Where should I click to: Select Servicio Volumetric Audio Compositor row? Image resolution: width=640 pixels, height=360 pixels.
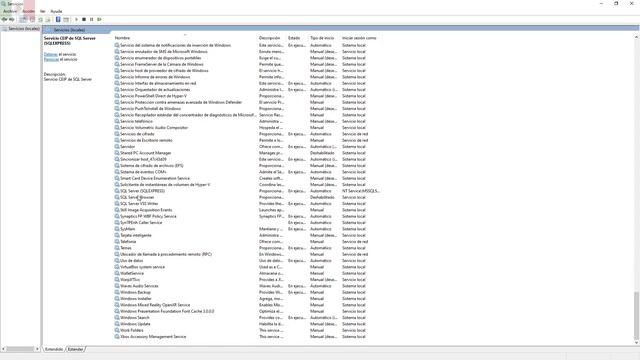247,128
